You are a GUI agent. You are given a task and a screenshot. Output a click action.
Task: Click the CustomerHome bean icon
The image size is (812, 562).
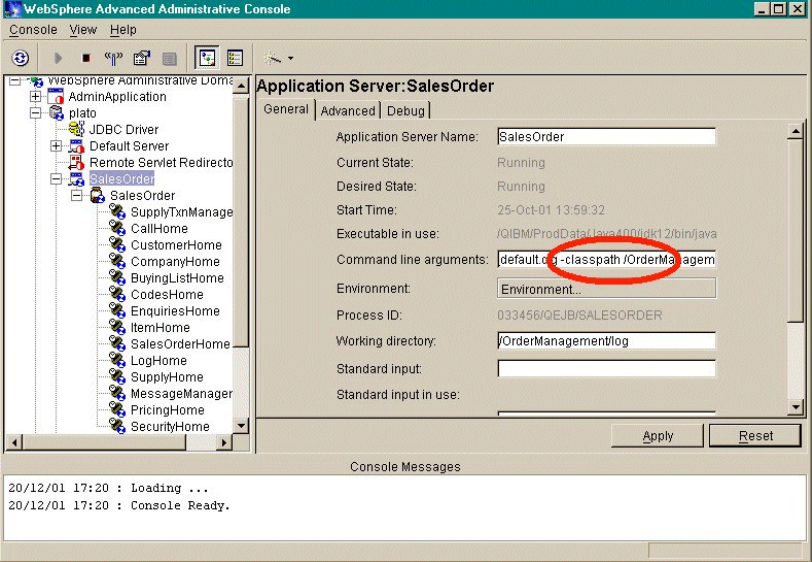pyautogui.click(x=118, y=245)
